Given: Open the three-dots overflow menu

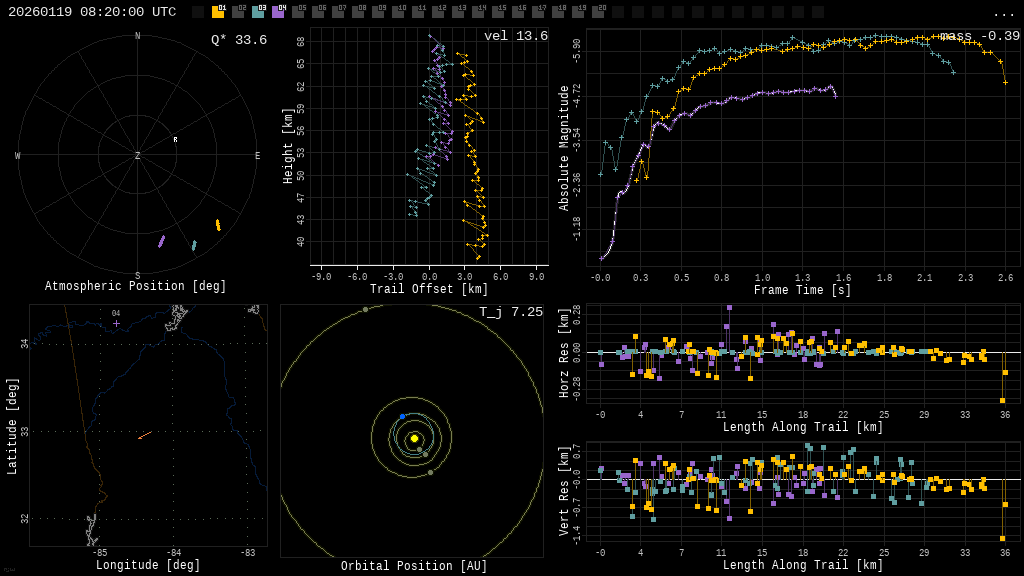Looking at the screenshot, I should click(1003, 13).
